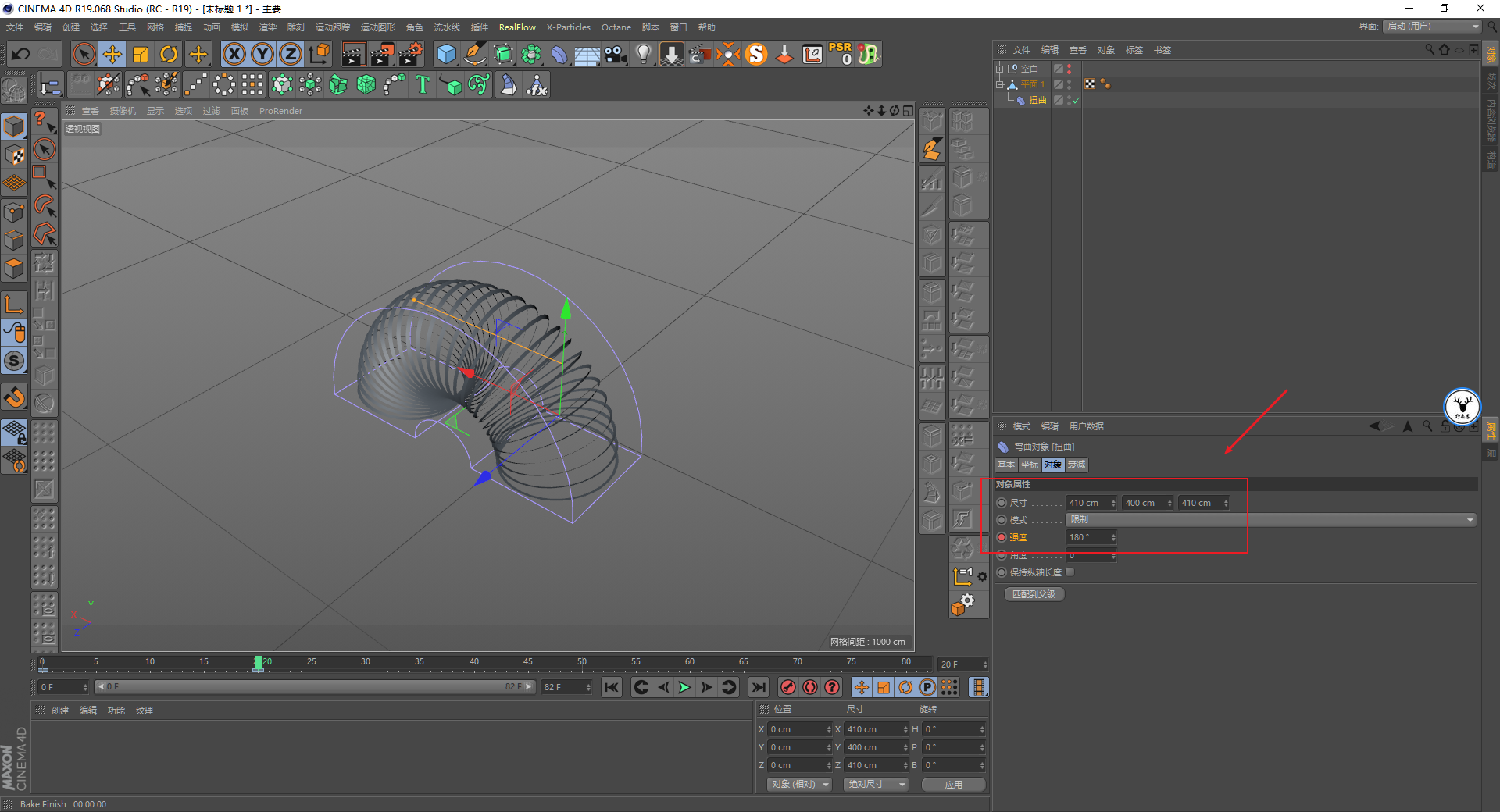This screenshot has height=812, width=1500.
Task: Add a Camera object from toolbar
Action: click(x=616, y=54)
